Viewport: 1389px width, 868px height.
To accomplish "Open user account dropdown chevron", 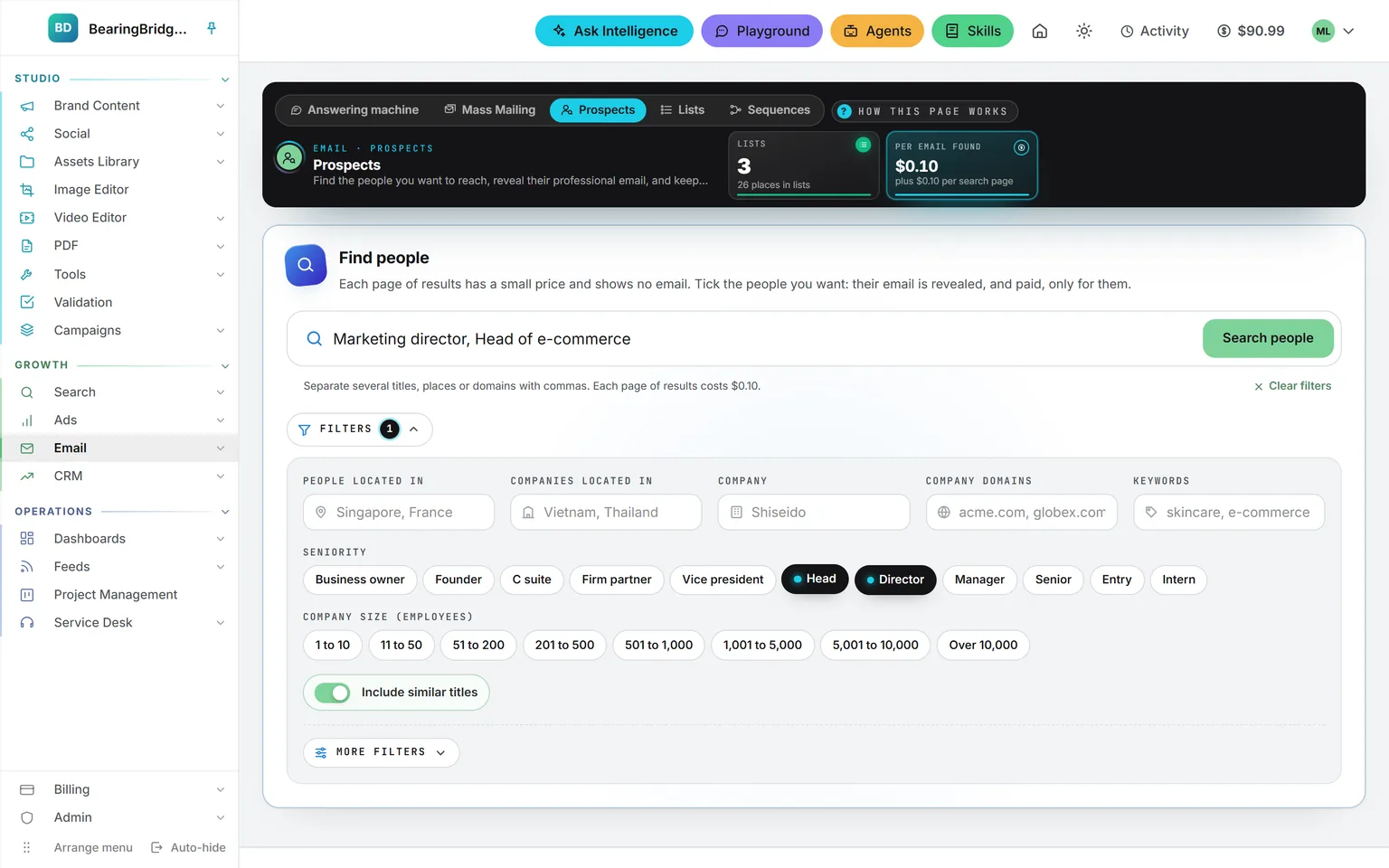I will 1348,31.
